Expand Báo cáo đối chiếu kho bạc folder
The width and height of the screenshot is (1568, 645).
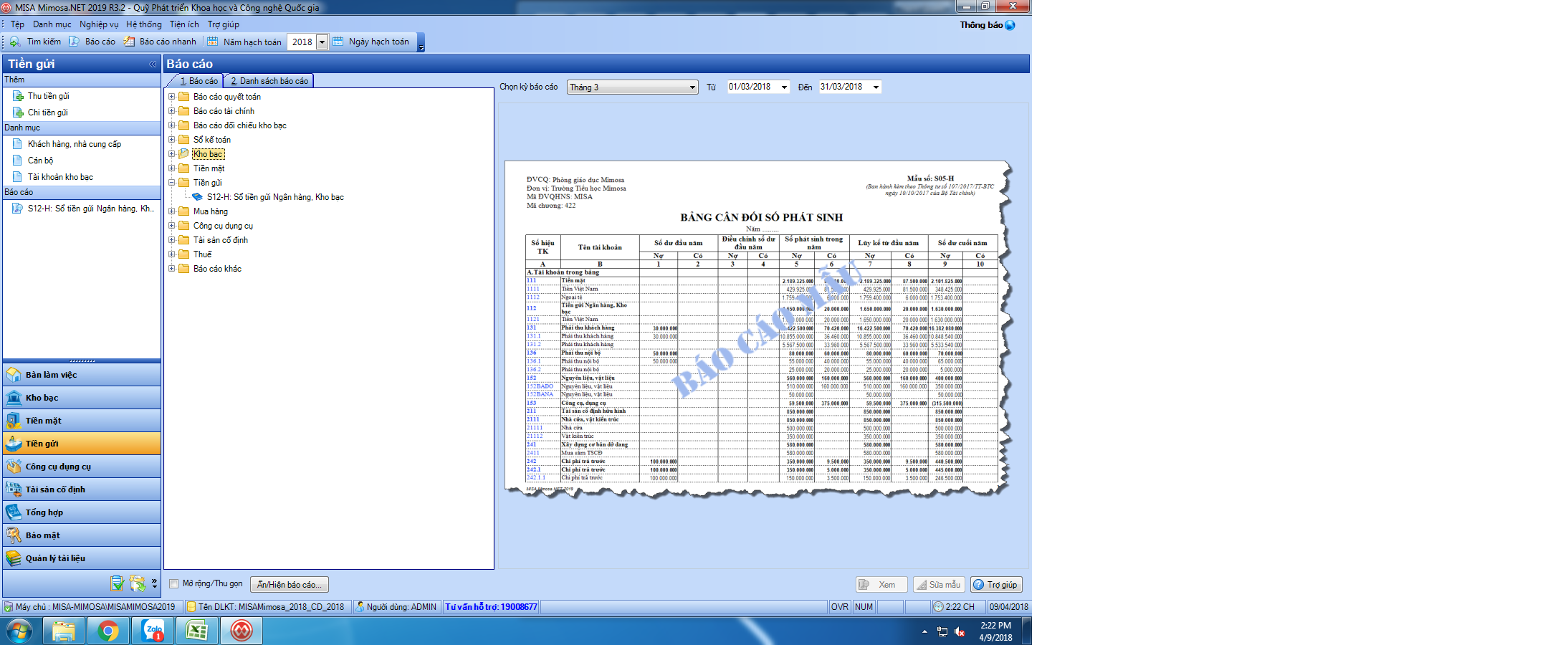[x=171, y=125]
